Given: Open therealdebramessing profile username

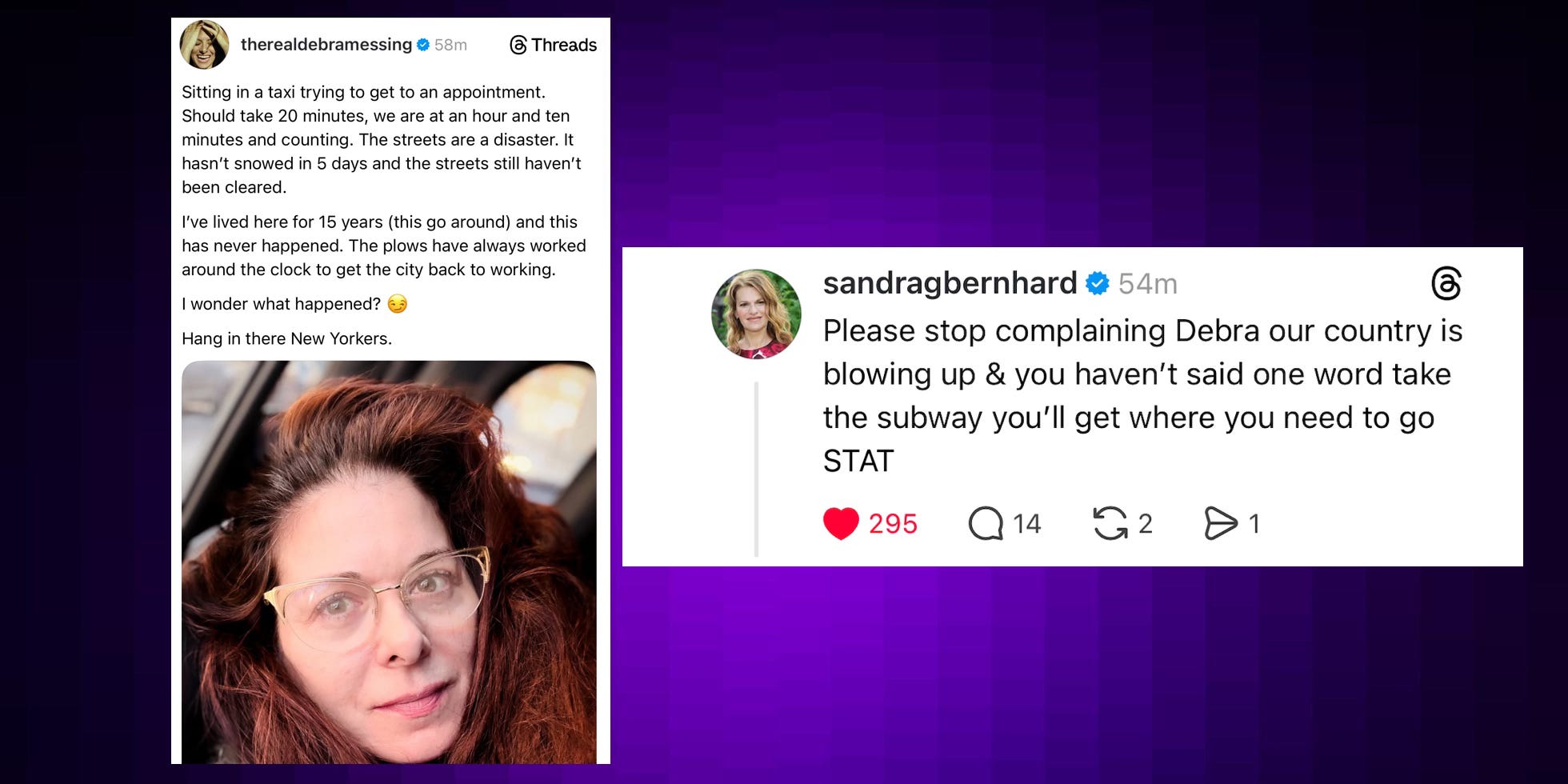Looking at the screenshot, I should pos(326,45).
